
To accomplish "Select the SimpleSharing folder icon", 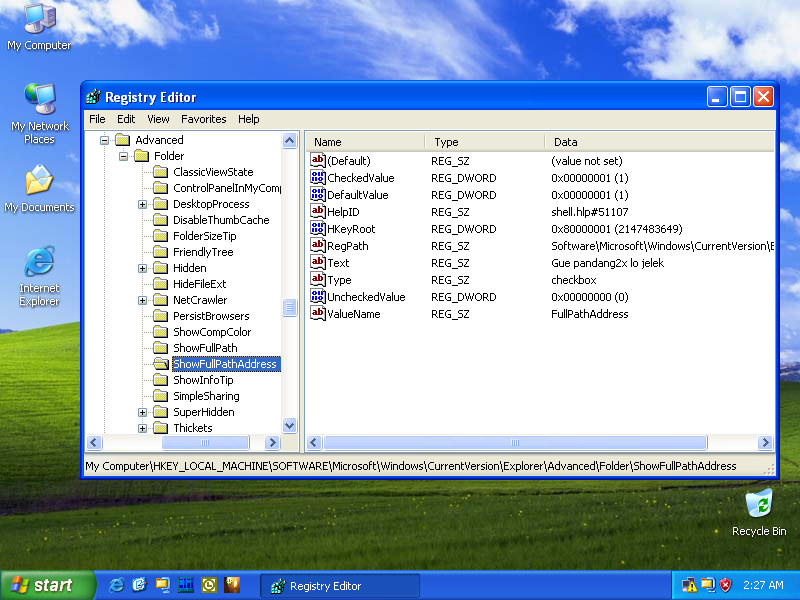I will (161, 396).
